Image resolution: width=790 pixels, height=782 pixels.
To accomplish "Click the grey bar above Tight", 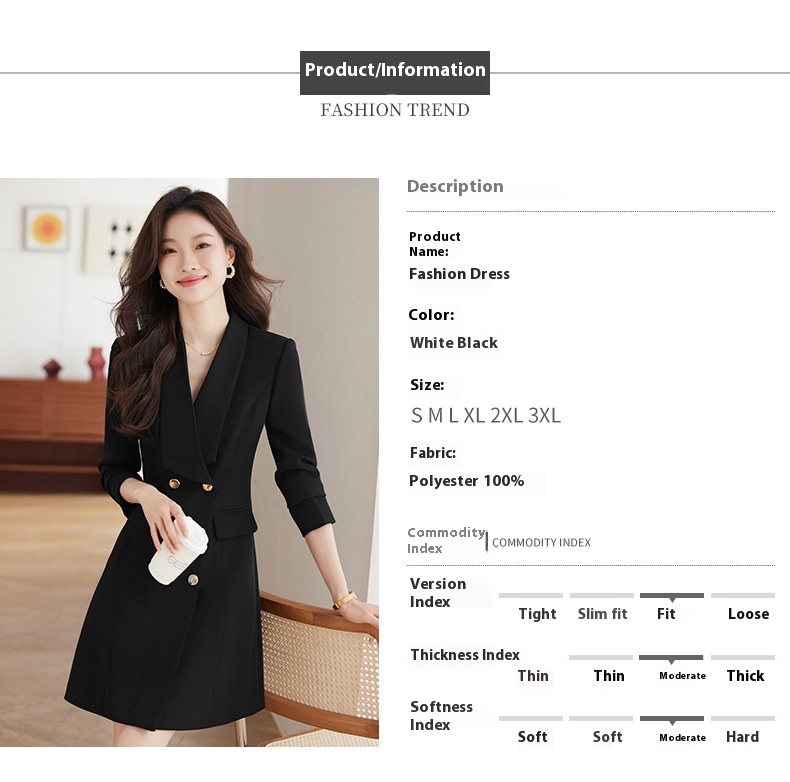I will coord(531,596).
